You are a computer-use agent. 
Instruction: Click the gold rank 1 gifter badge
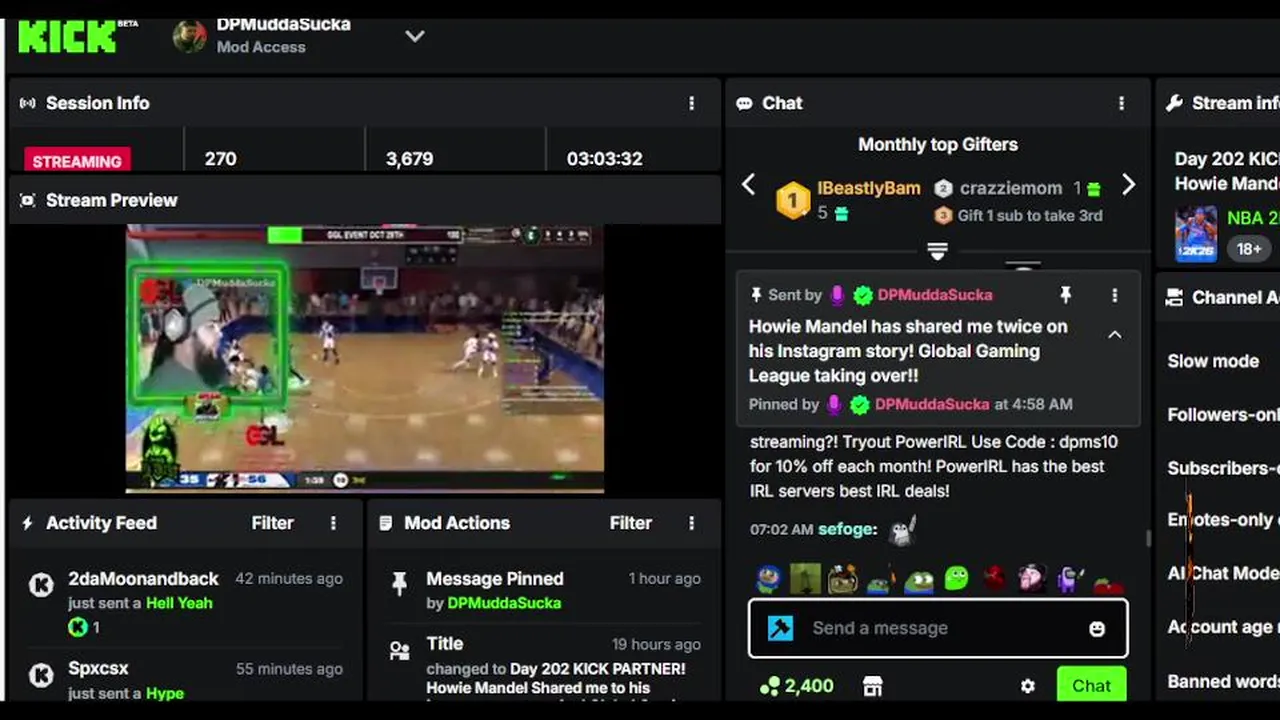coord(793,201)
